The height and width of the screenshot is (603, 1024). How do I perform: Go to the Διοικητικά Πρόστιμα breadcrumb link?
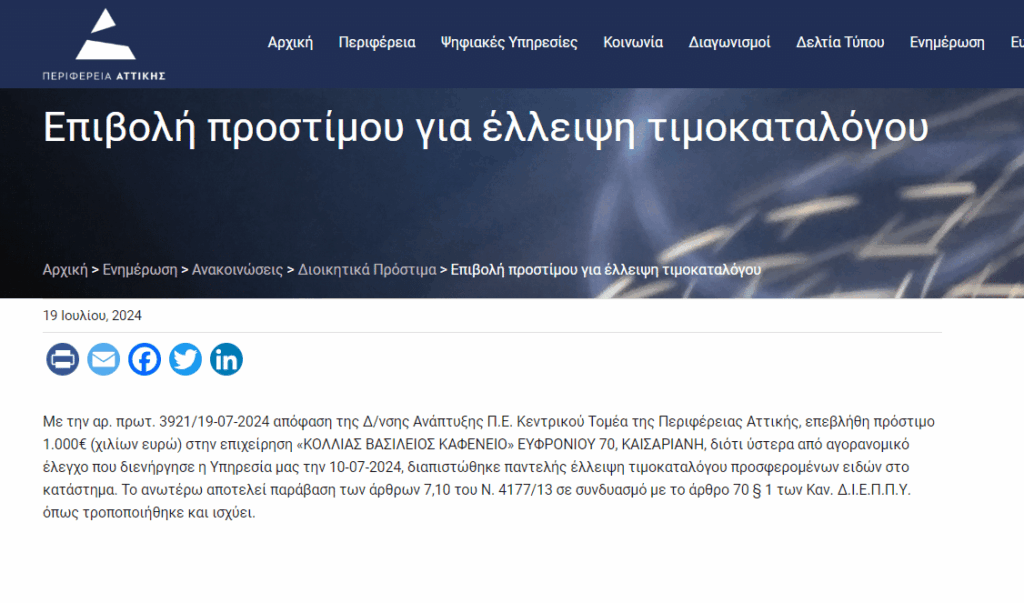coord(367,270)
